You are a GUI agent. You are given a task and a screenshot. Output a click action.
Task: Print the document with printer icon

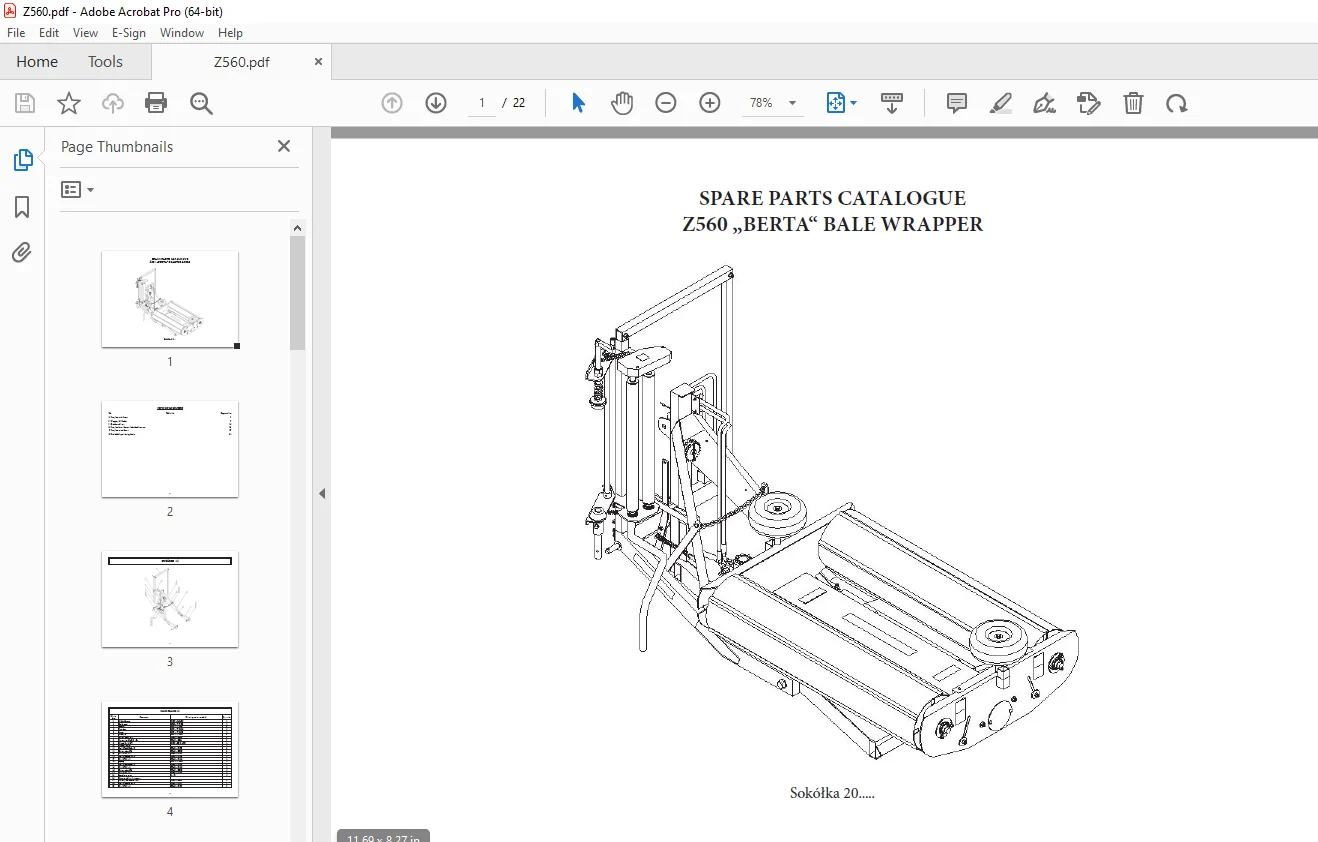point(156,103)
